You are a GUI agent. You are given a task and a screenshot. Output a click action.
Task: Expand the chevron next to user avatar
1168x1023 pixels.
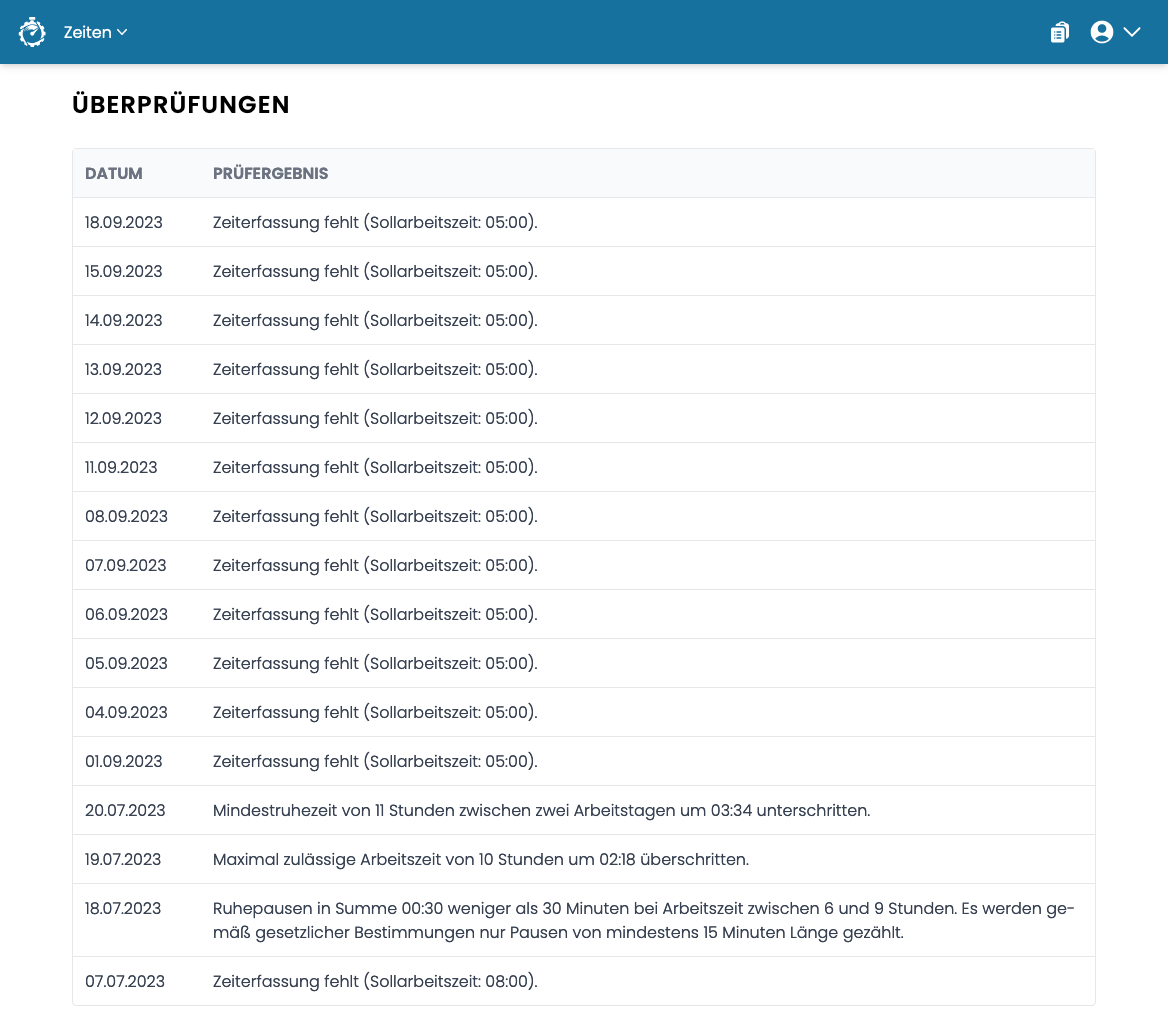pyautogui.click(x=1132, y=32)
